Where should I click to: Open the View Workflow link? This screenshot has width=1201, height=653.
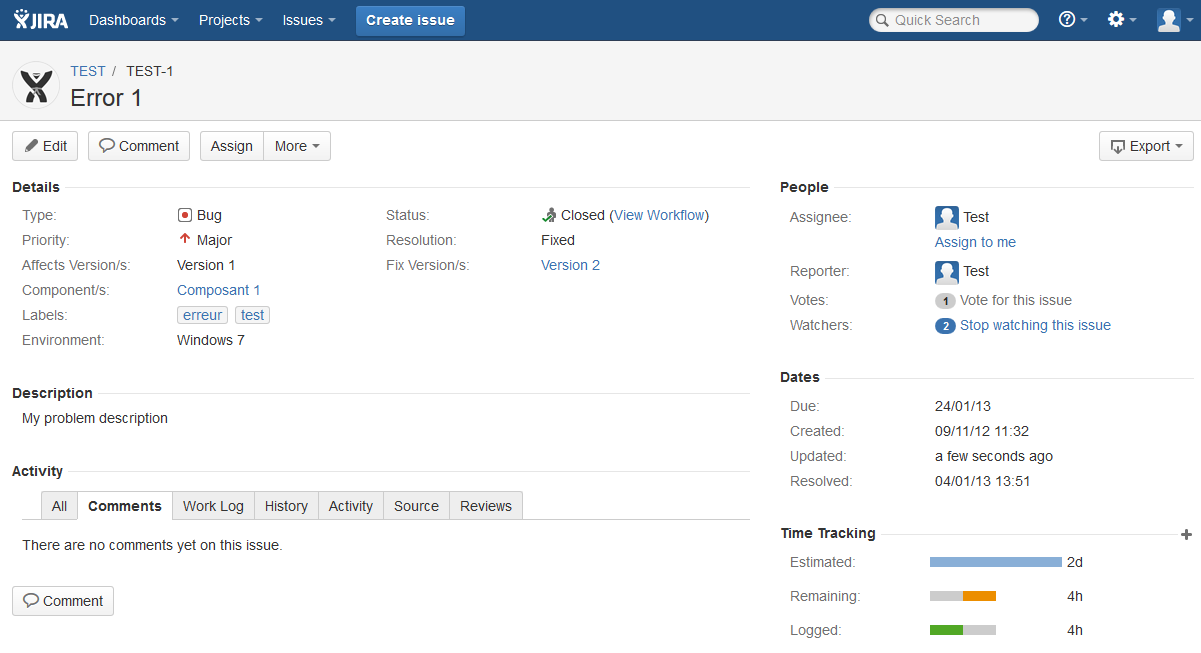[660, 215]
